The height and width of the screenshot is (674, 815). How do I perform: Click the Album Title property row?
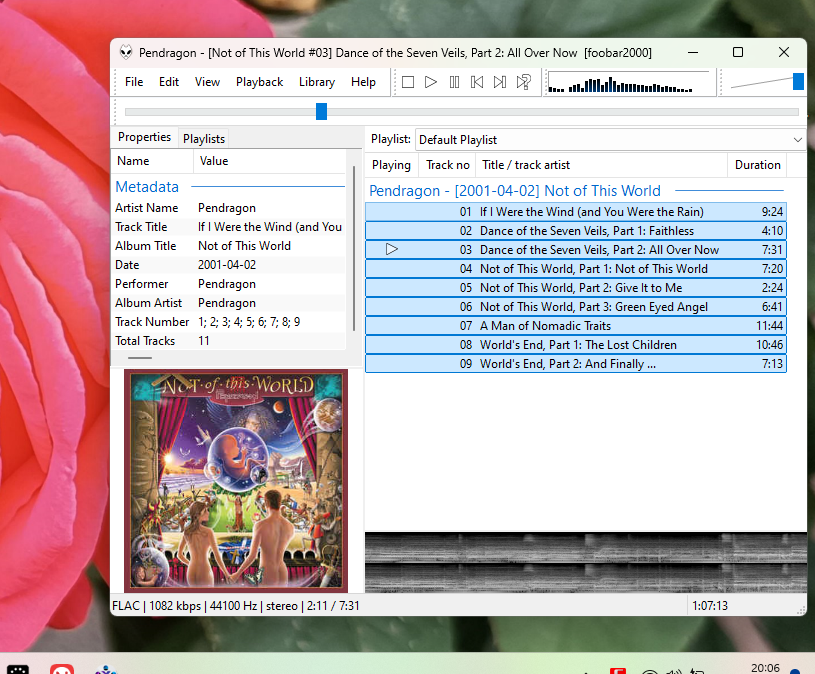pos(229,246)
